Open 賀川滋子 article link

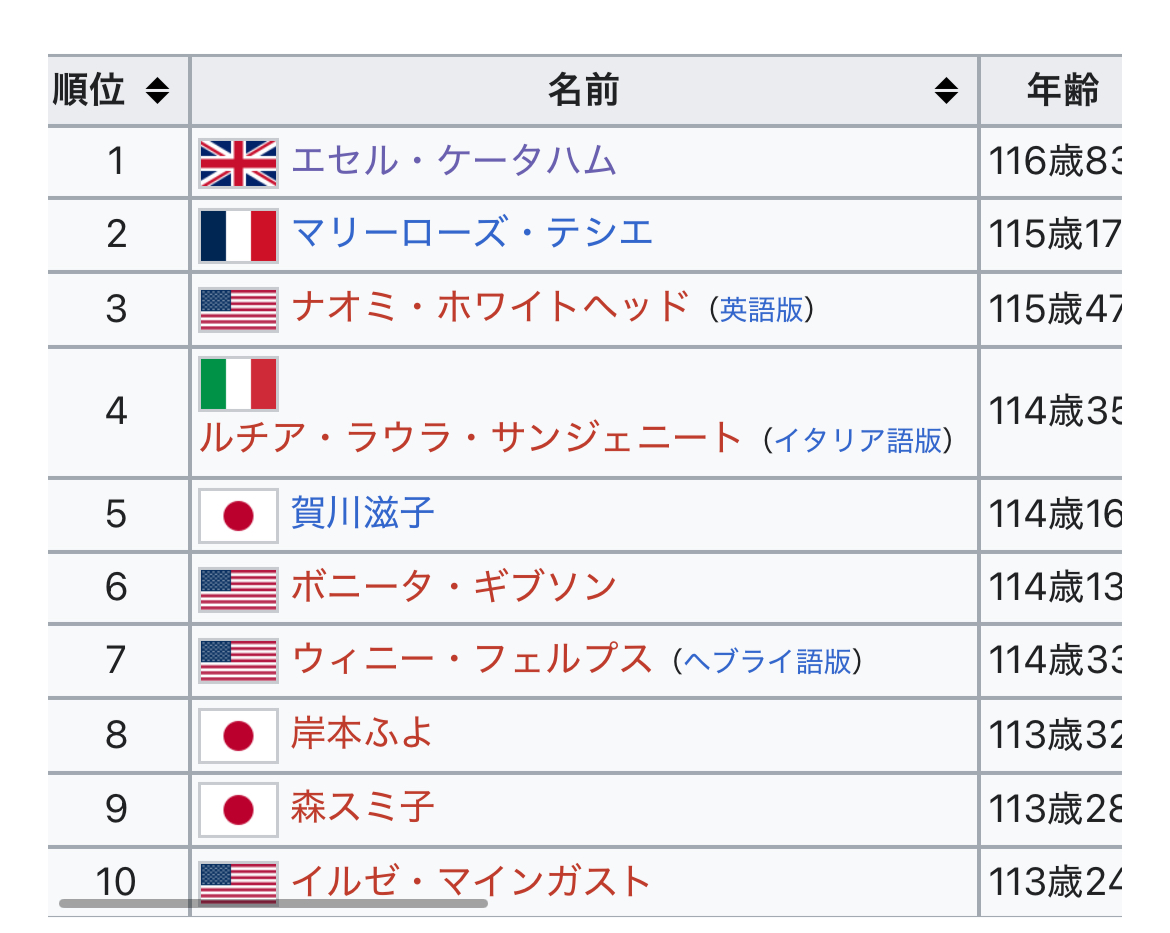click(x=363, y=514)
